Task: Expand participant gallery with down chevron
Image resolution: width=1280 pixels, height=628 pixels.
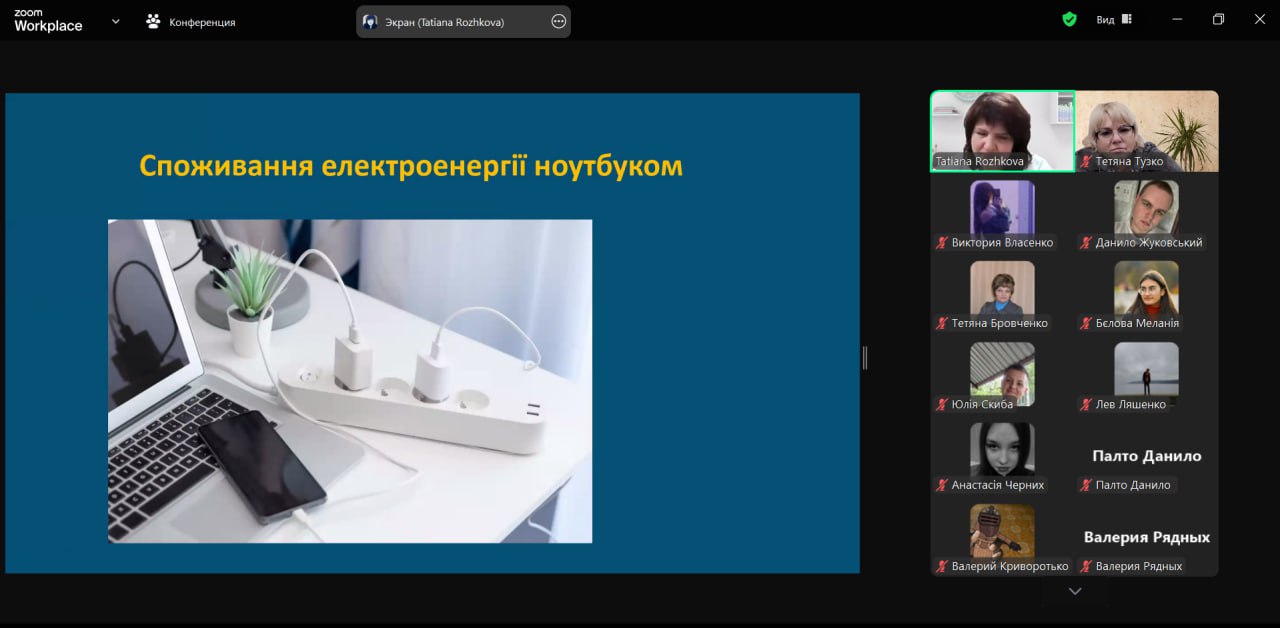Action: 1075,591
